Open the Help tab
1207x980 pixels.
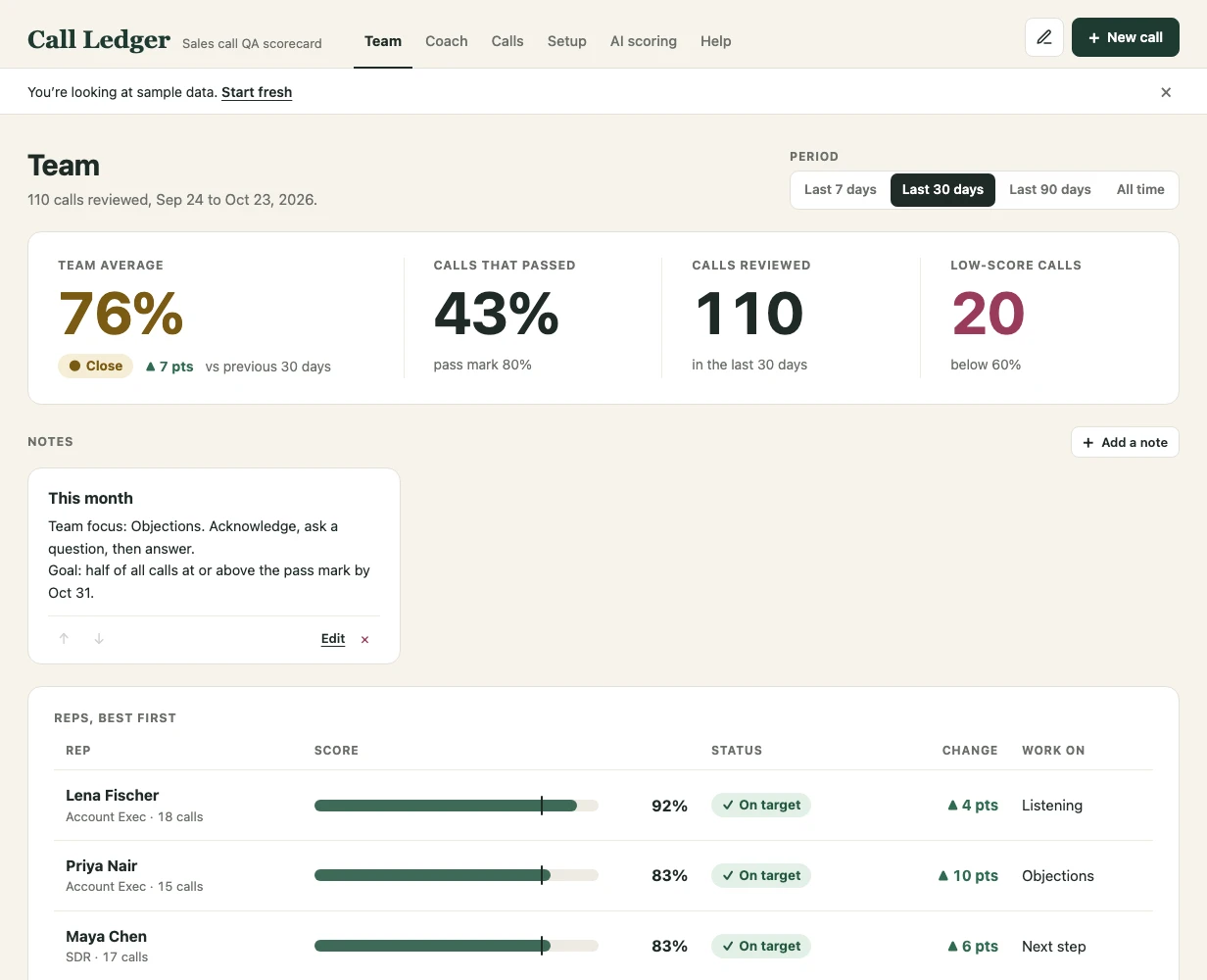tap(716, 41)
